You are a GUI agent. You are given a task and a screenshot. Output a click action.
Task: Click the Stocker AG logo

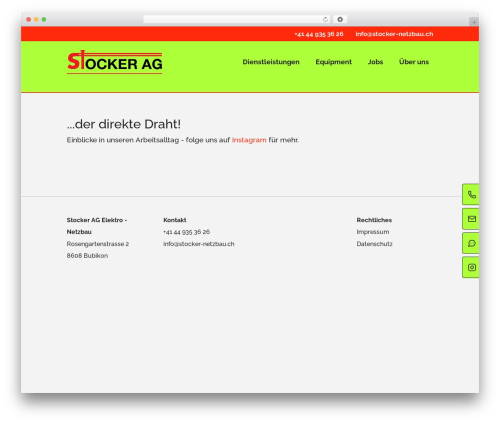pos(115,62)
